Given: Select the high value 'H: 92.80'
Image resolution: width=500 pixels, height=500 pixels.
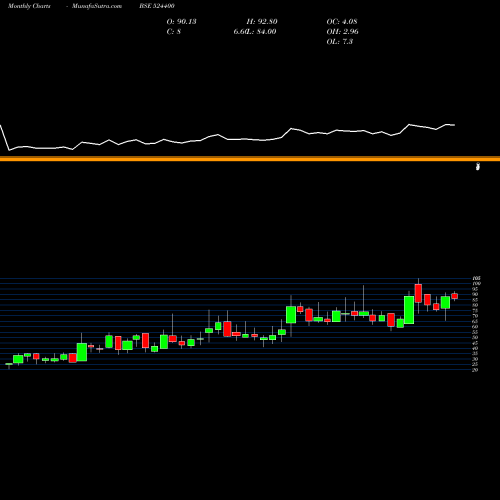Looking at the screenshot, I should [262, 22].
